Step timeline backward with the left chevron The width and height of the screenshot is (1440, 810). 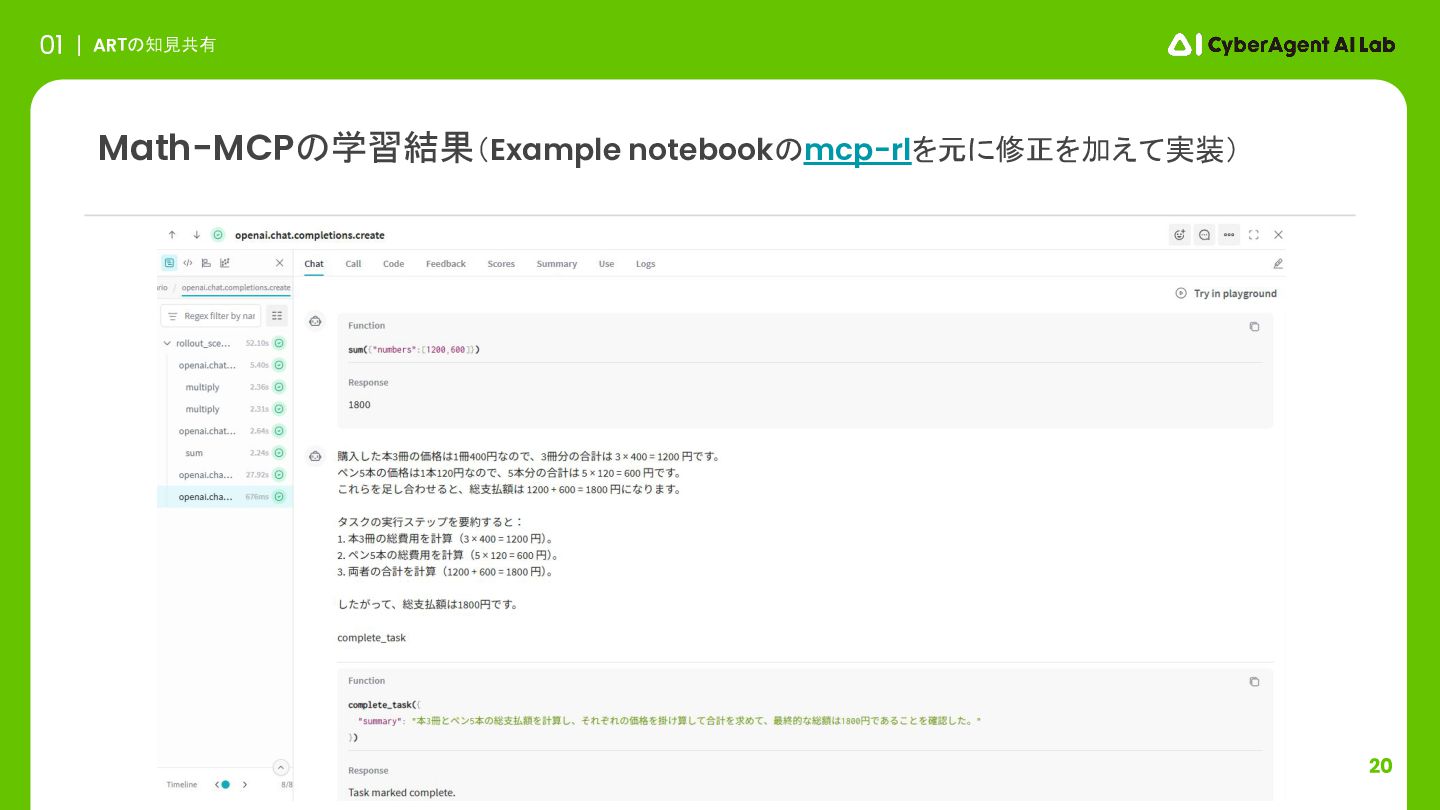(x=217, y=785)
